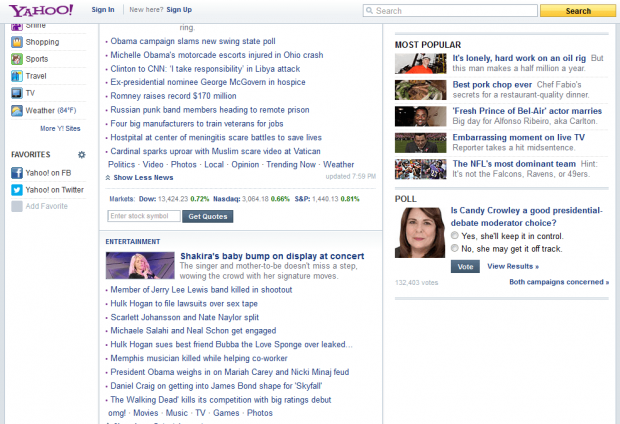Click the Sports icon in sidebar
The image size is (620, 424).
coord(17,59)
